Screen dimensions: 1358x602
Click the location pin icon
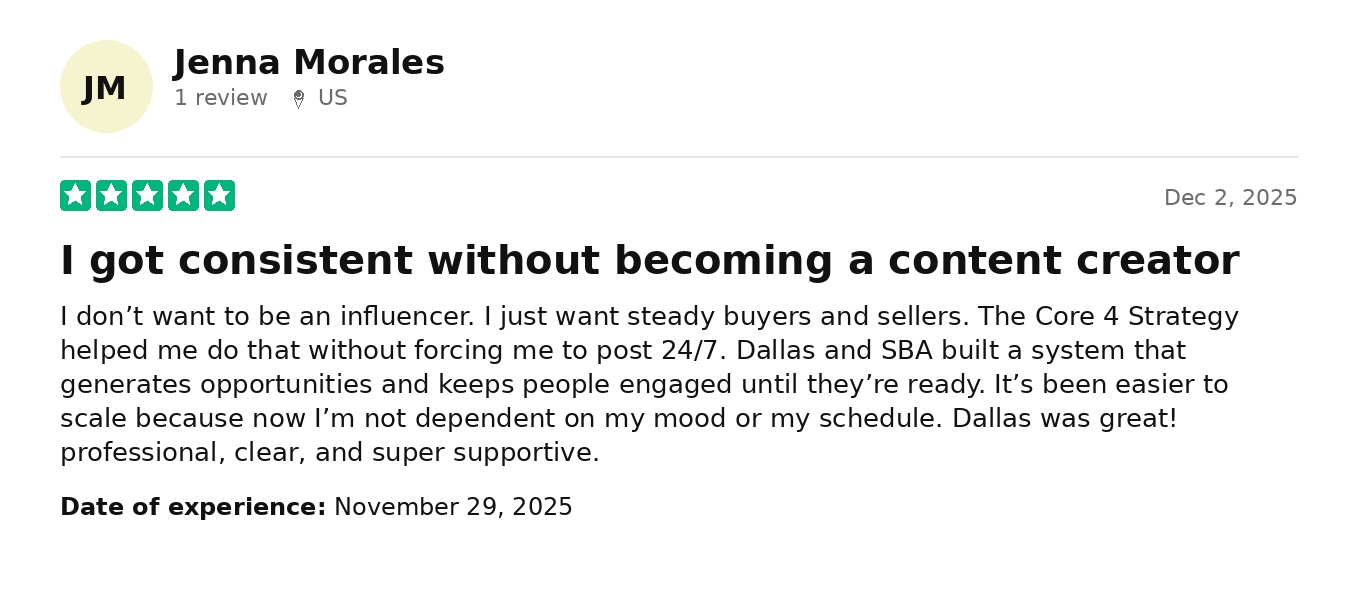[298, 99]
